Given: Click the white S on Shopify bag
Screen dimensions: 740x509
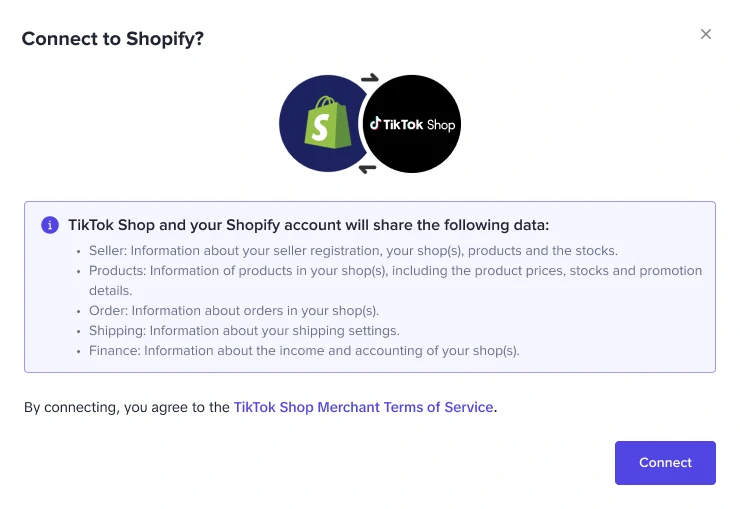Looking at the screenshot, I should tap(320, 127).
